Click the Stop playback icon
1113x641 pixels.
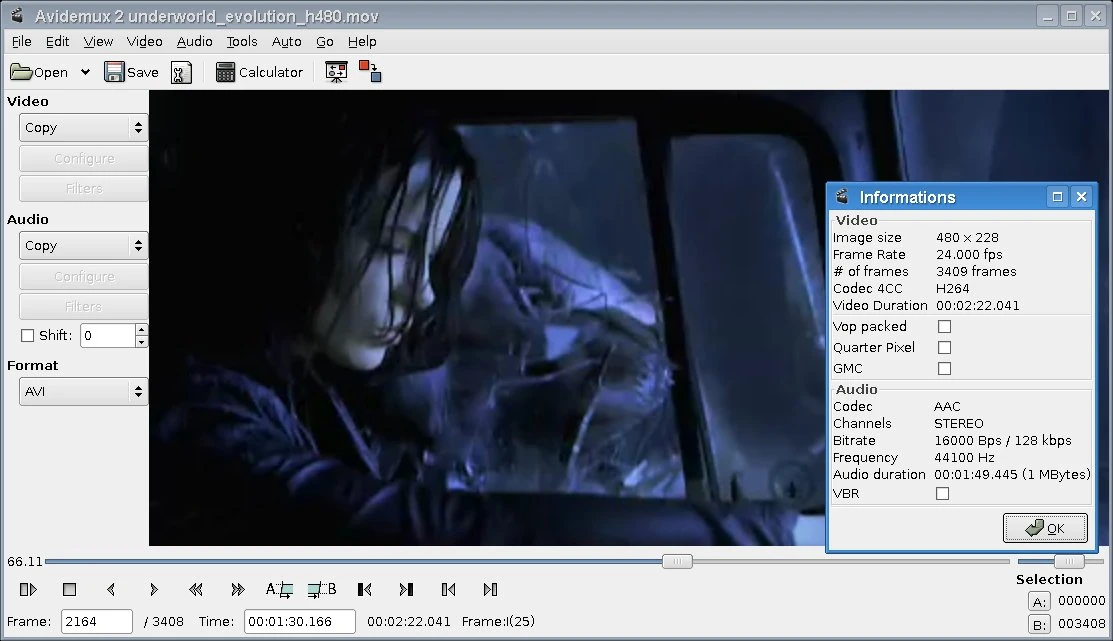pyautogui.click(x=69, y=589)
